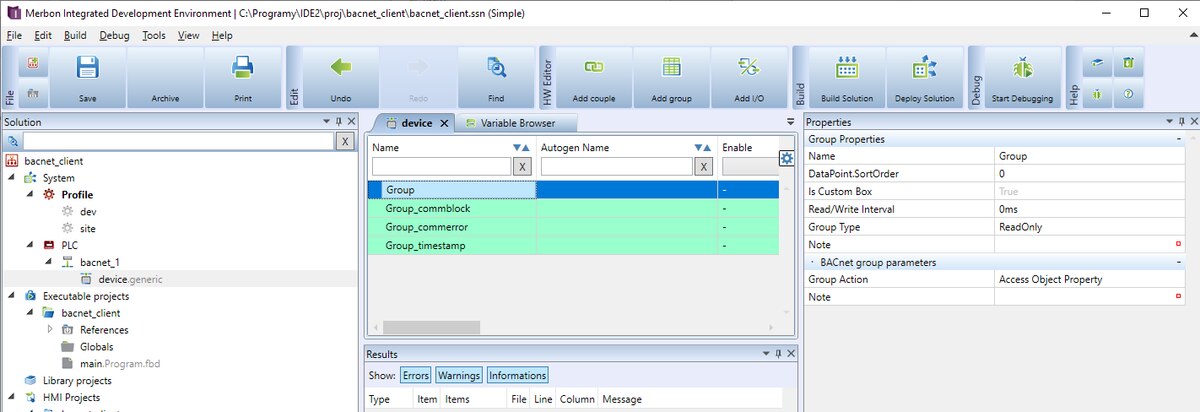Toggle the Warnings filter in Results
Screen dimensions: 1200x412
[x=458, y=375]
